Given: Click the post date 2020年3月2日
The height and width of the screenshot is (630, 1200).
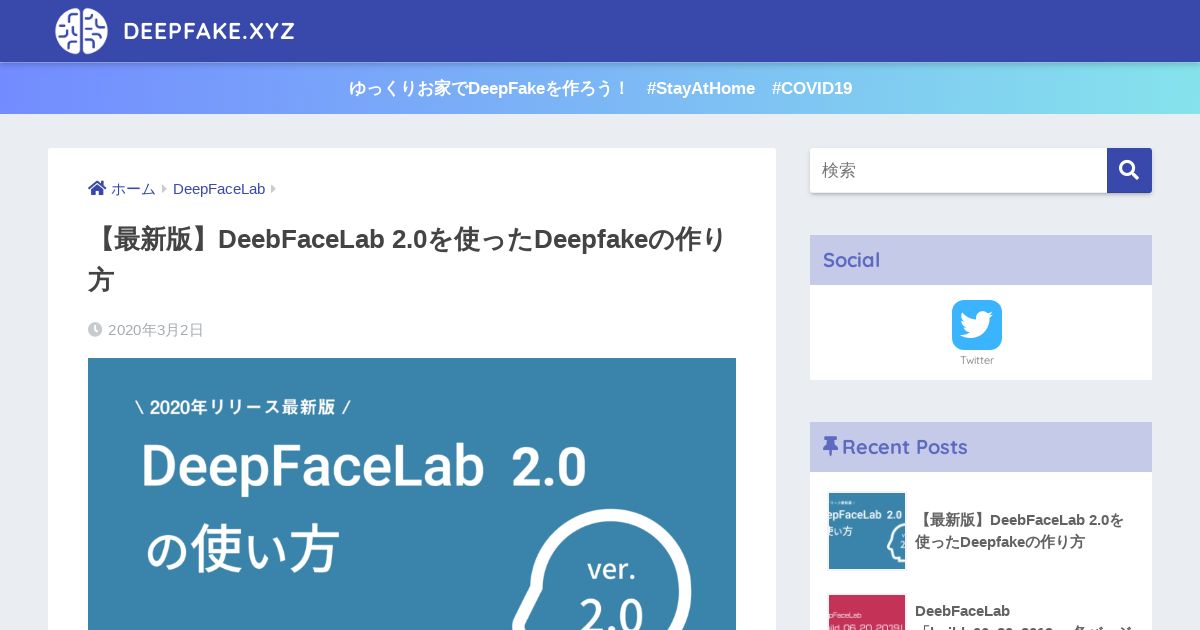Looking at the screenshot, I should [x=156, y=330].
